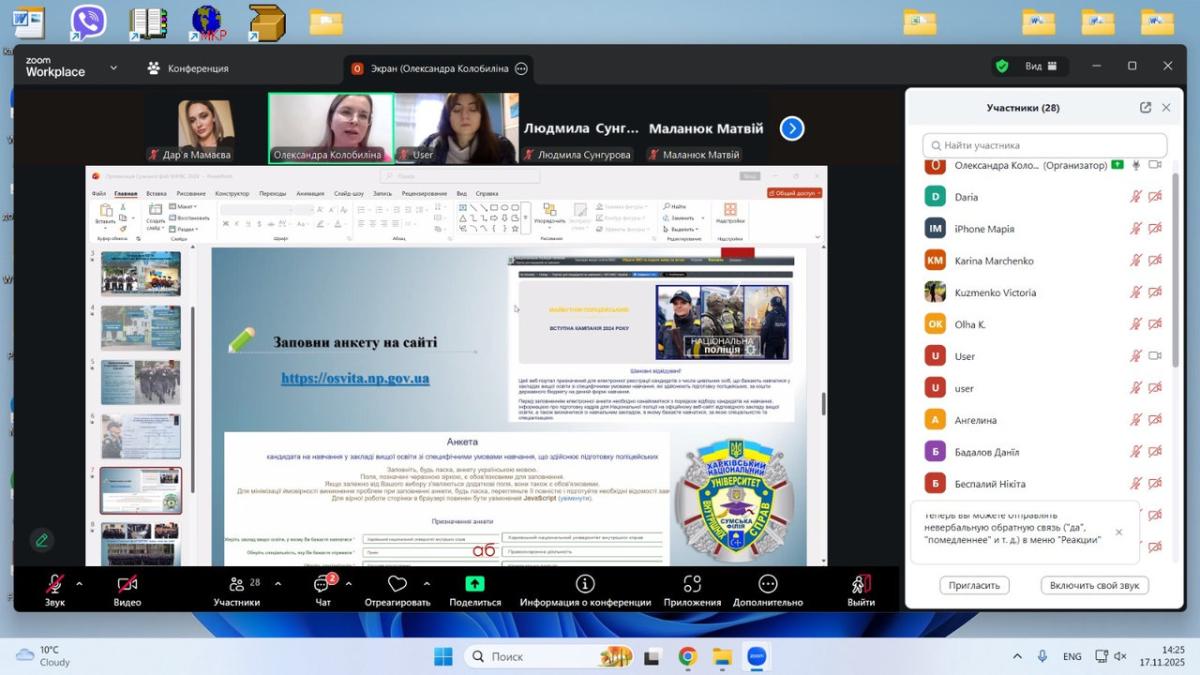1200x675 pixels.
Task: Expand audio options arrow next to Звук
Action: [79, 584]
